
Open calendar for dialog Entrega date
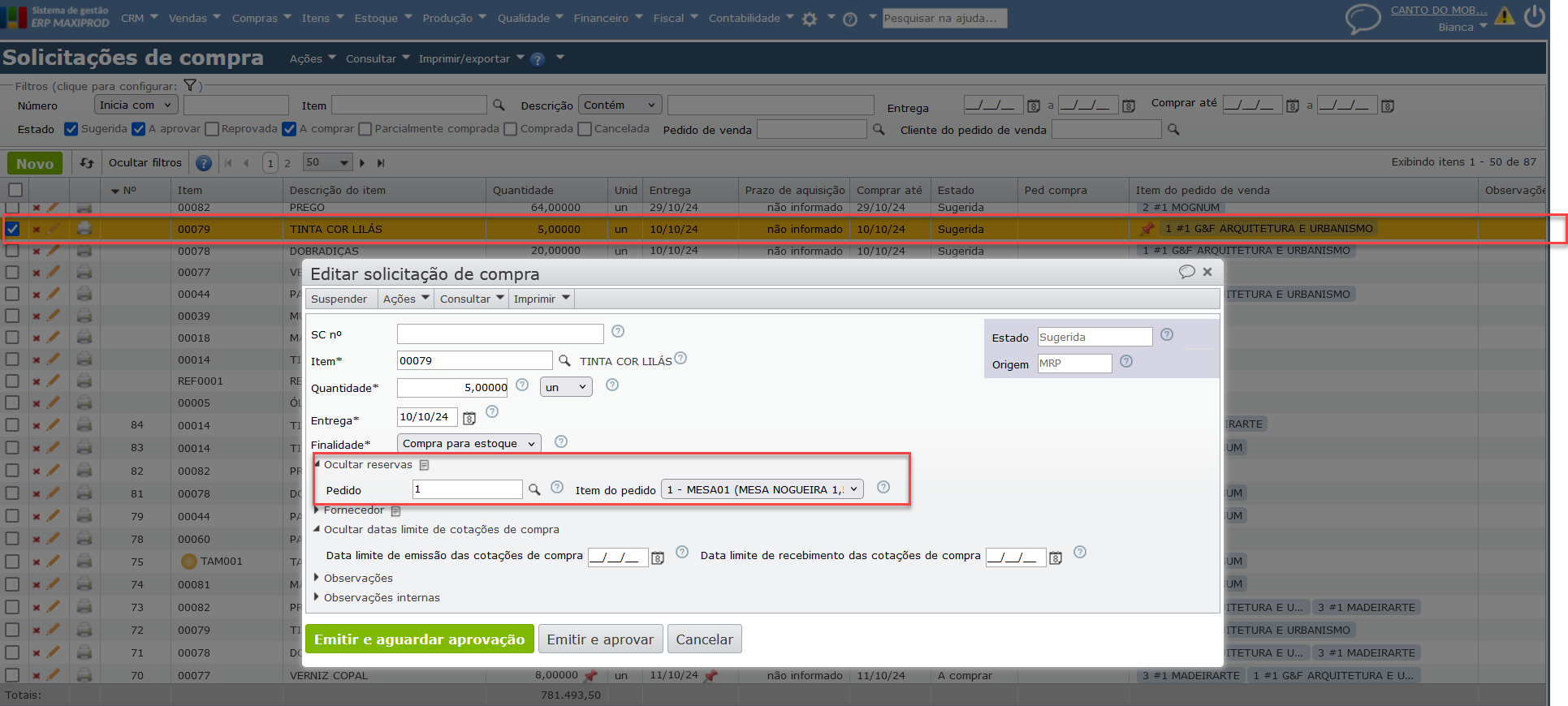pyautogui.click(x=469, y=418)
